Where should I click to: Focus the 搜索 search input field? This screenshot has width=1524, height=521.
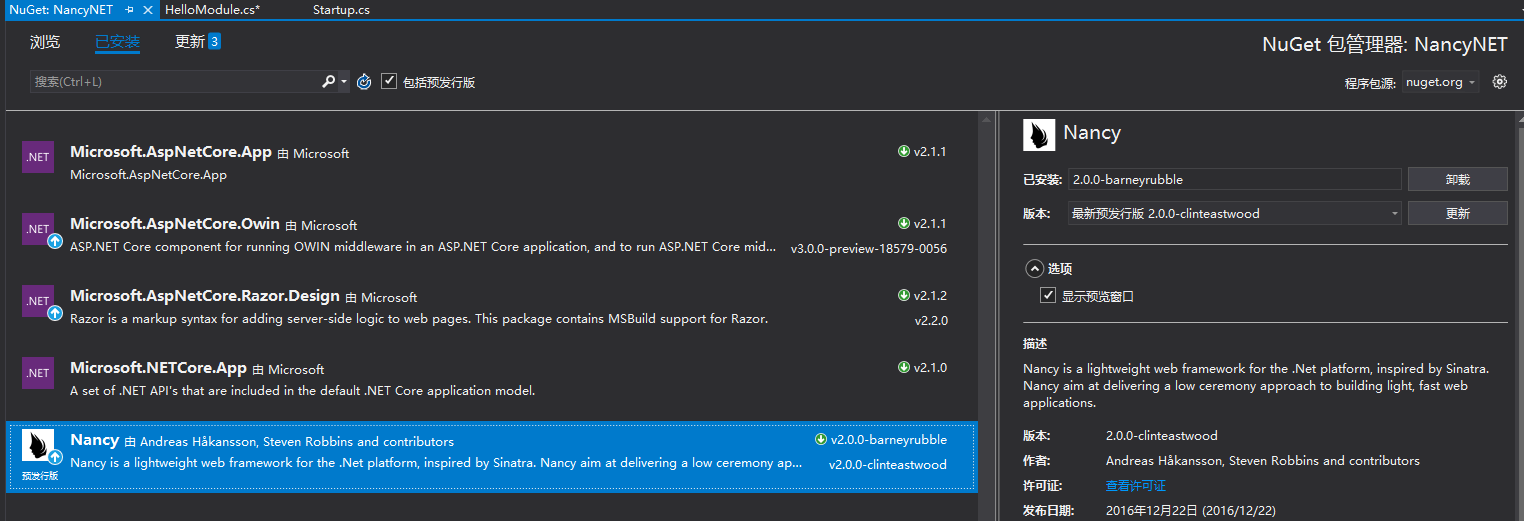point(175,82)
